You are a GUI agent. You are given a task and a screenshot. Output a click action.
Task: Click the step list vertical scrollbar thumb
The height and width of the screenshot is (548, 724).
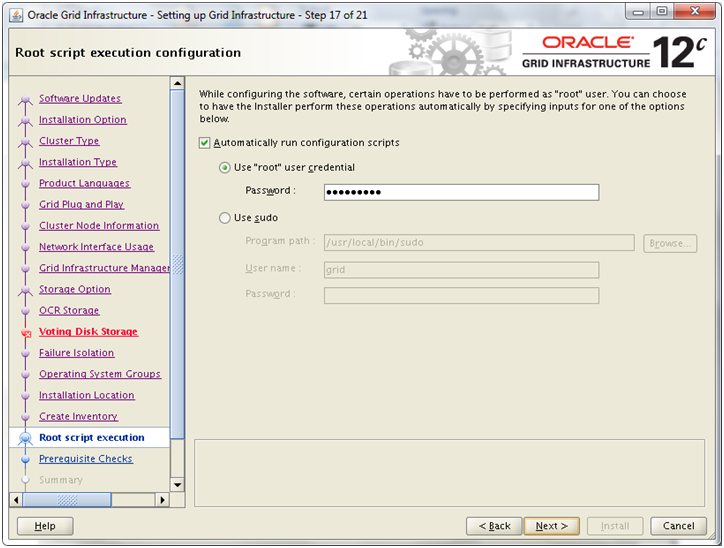click(177, 264)
